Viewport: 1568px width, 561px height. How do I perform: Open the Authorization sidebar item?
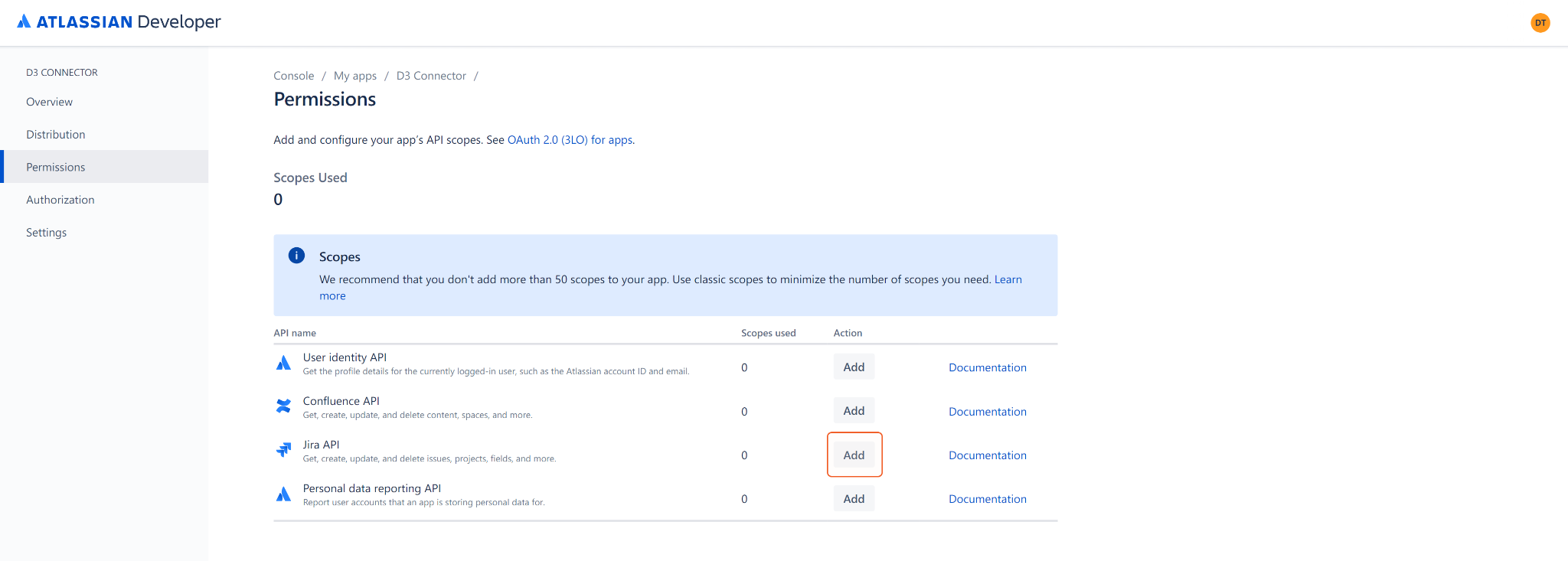point(60,200)
